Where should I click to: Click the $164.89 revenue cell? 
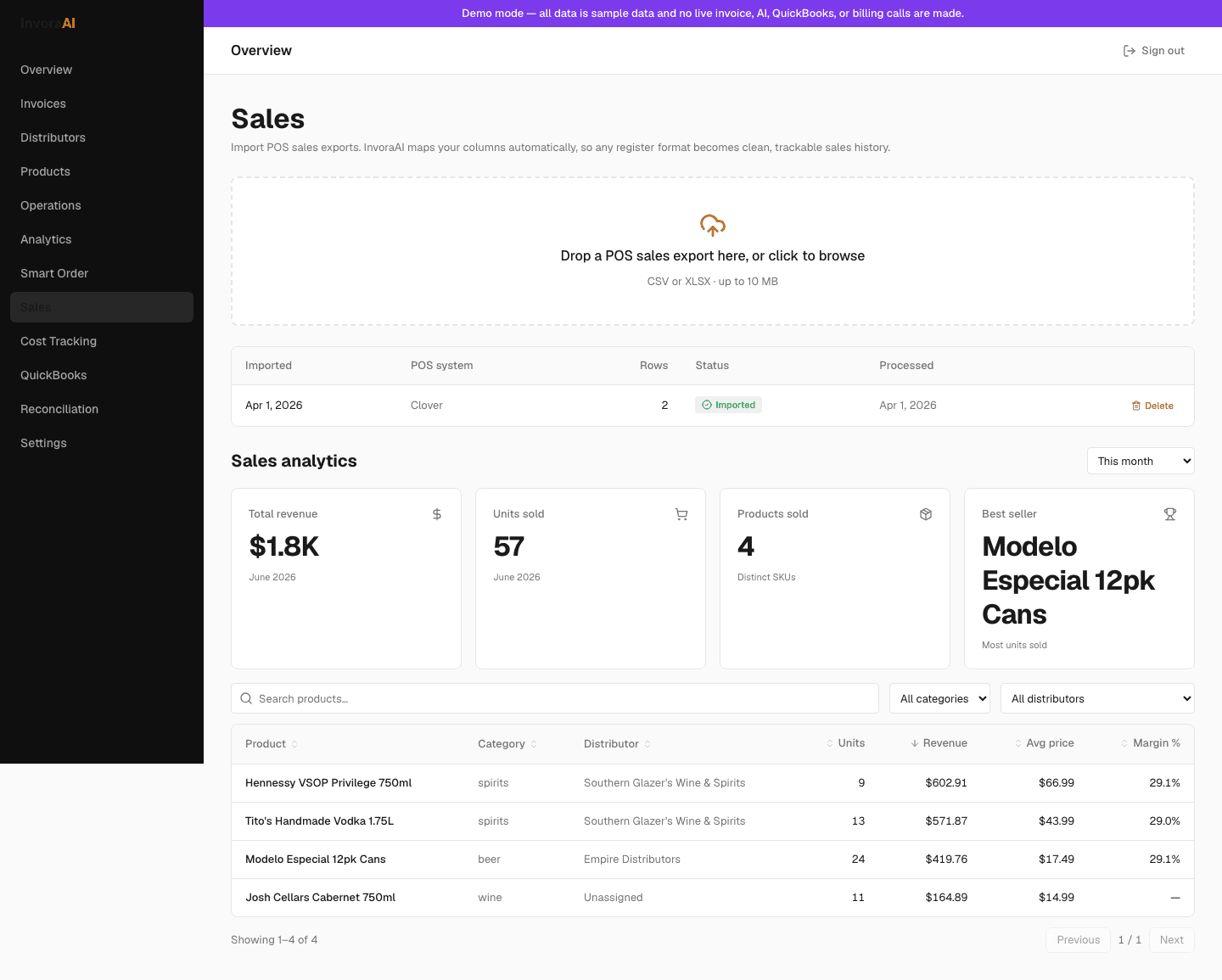point(946,898)
